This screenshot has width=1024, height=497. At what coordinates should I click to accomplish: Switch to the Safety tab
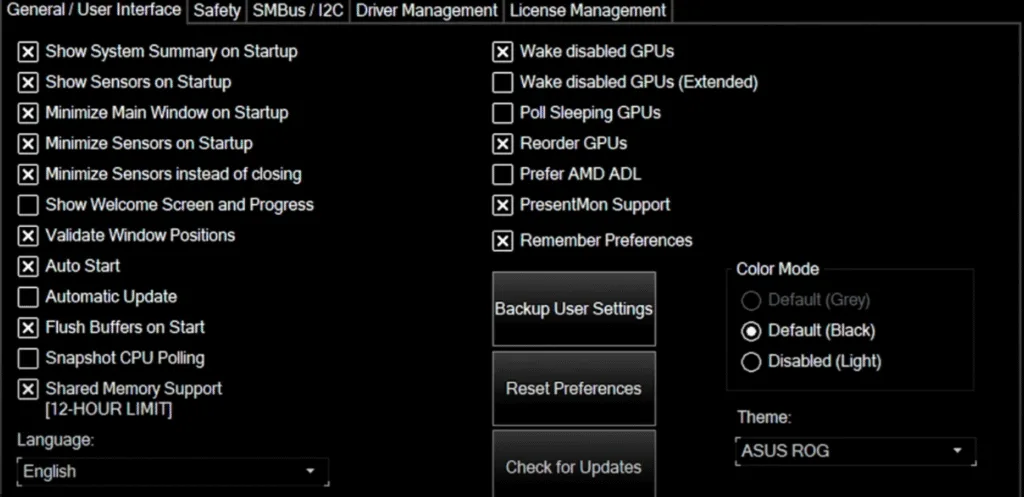click(217, 11)
